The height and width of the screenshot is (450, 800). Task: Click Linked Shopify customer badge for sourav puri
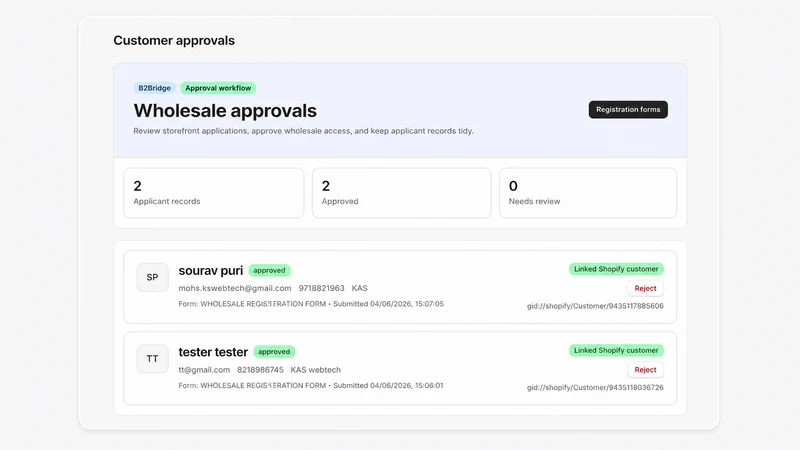tap(616, 269)
